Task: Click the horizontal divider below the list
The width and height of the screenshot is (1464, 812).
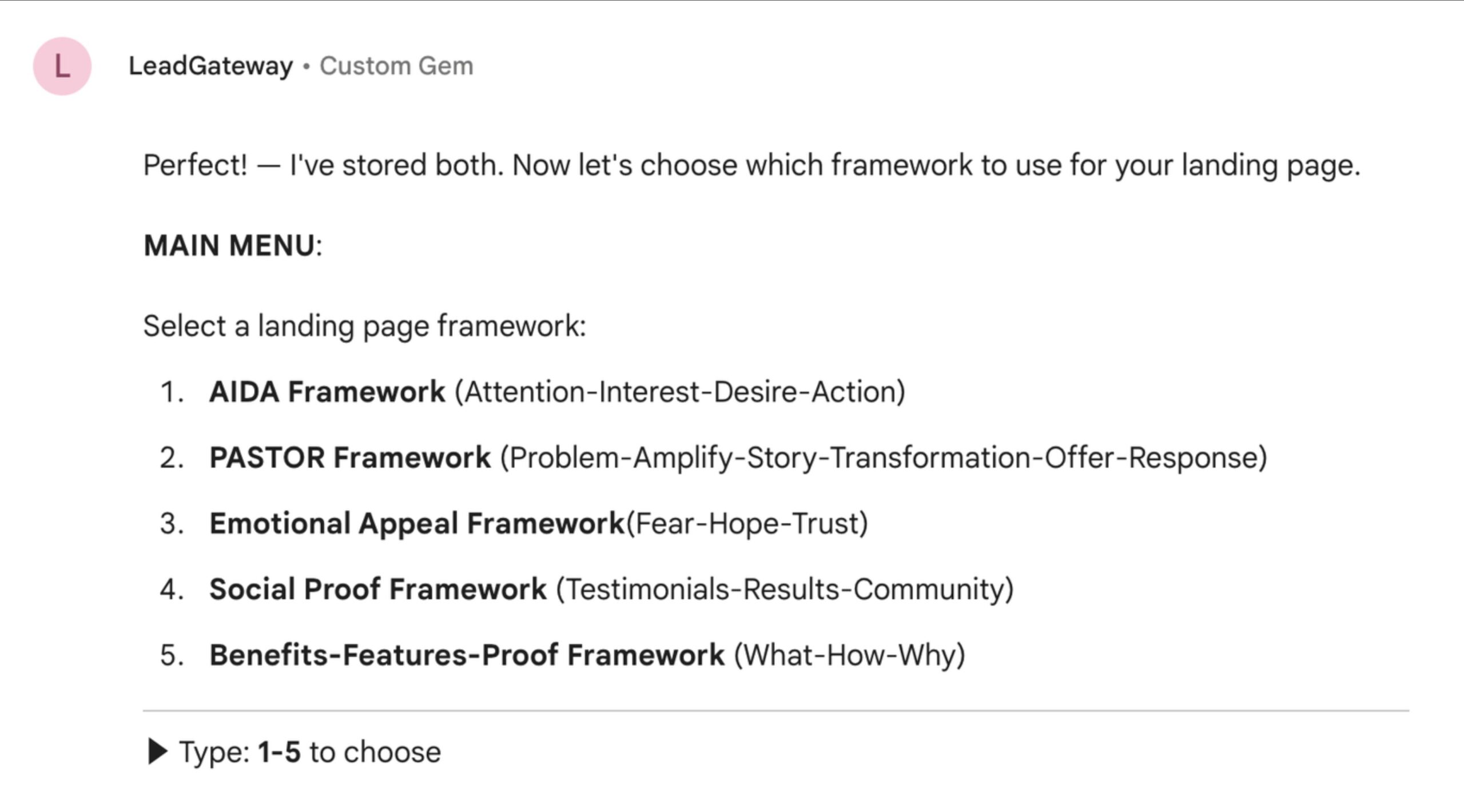Action: point(775,711)
